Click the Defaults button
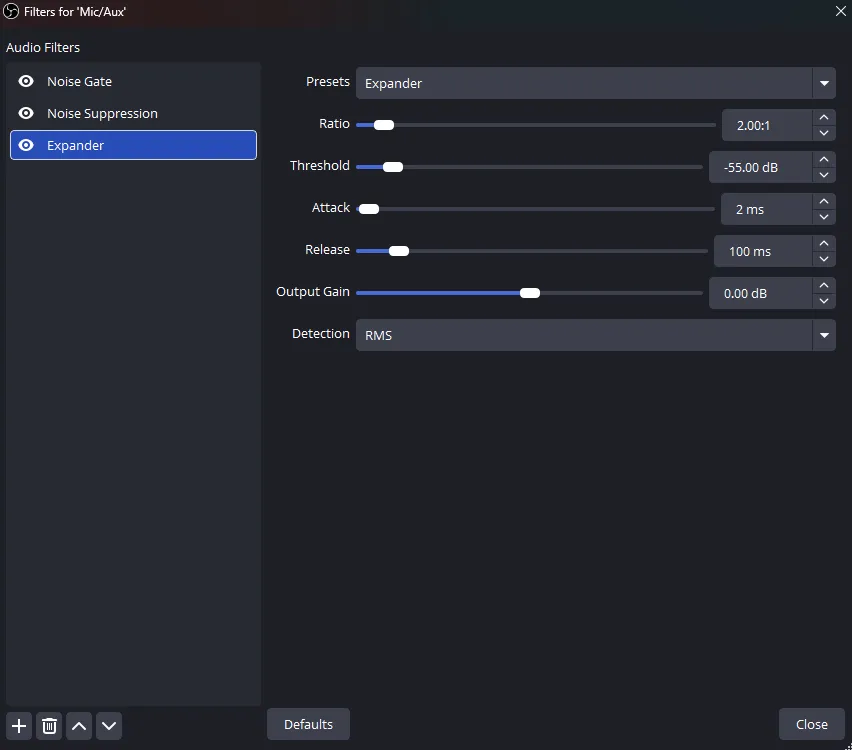The height and width of the screenshot is (750, 852). (308, 725)
